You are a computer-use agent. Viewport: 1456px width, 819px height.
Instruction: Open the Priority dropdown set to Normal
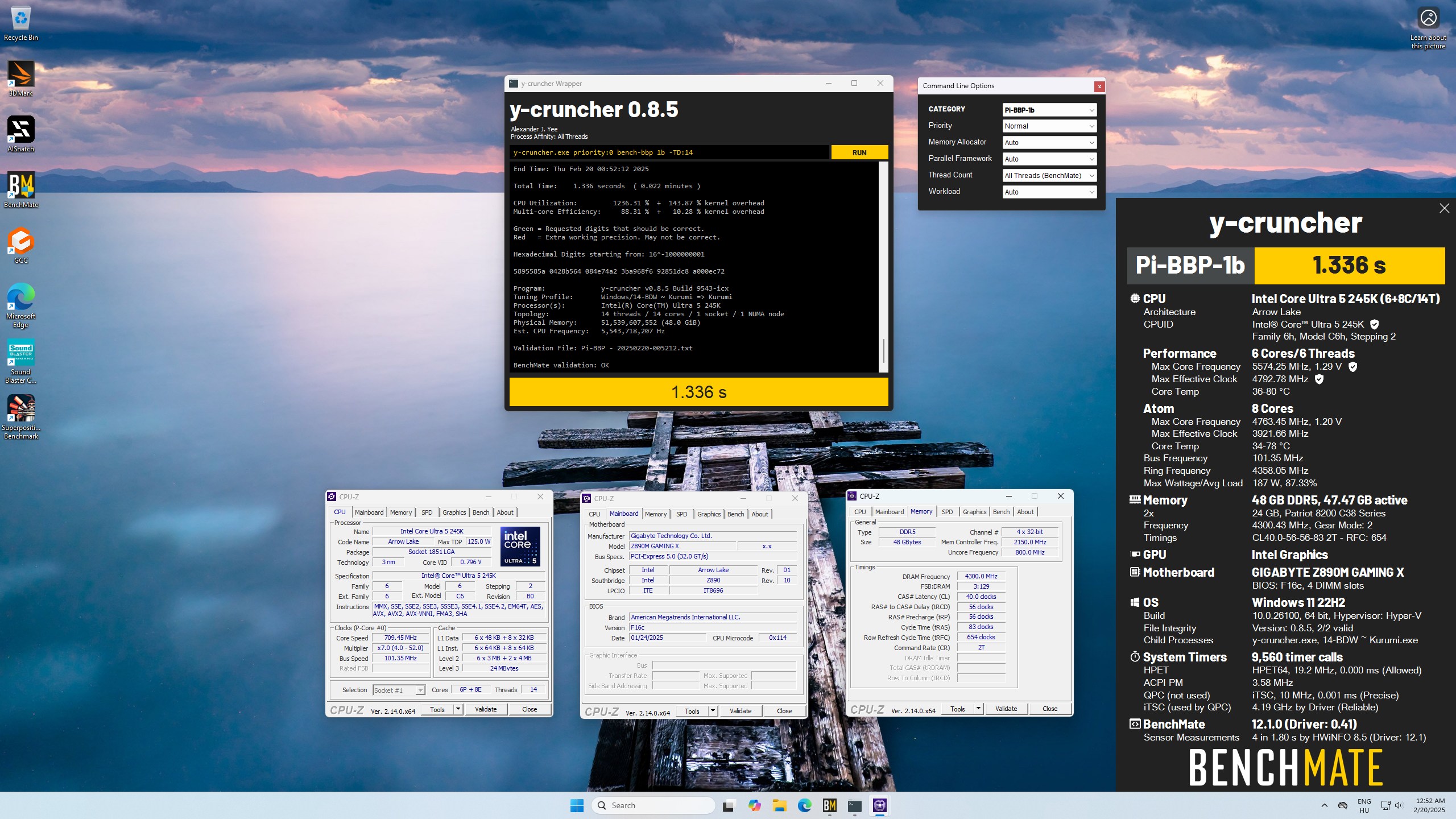[1049, 126]
